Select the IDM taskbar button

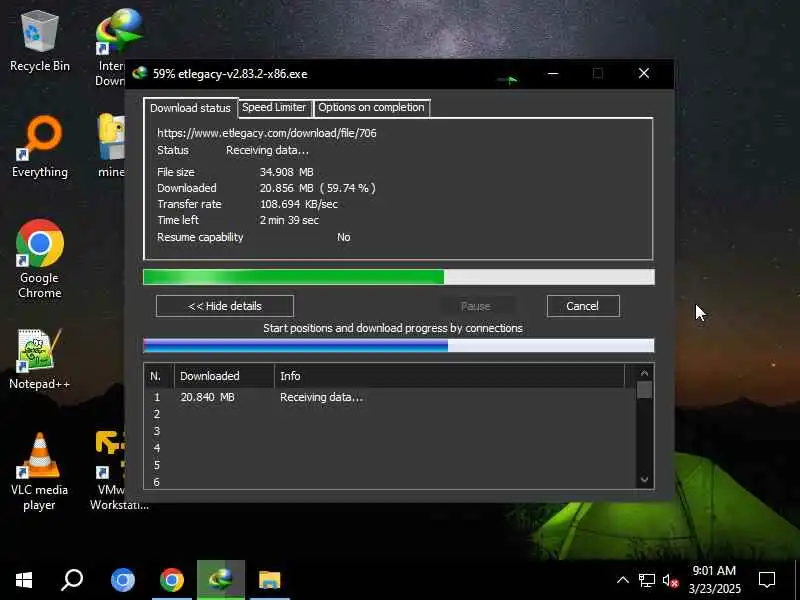[221, 580]
